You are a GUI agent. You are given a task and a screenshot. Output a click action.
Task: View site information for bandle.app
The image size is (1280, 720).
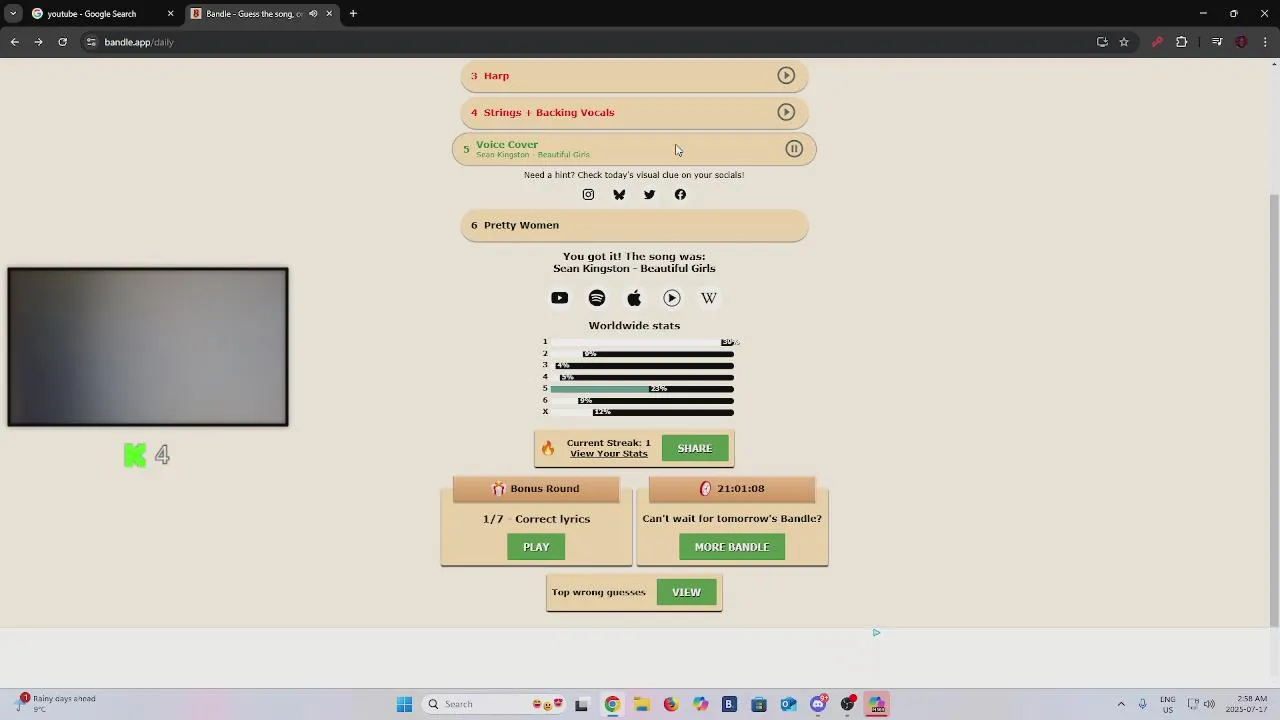(91, 42)
